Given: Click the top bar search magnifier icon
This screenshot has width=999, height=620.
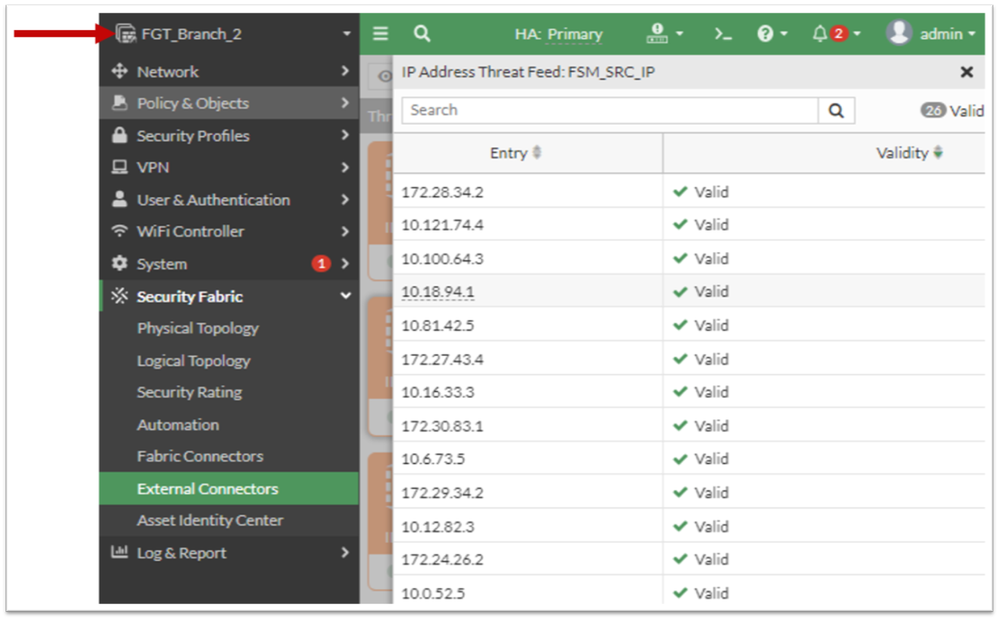Looking at the screenshot, I should [422, 34].
